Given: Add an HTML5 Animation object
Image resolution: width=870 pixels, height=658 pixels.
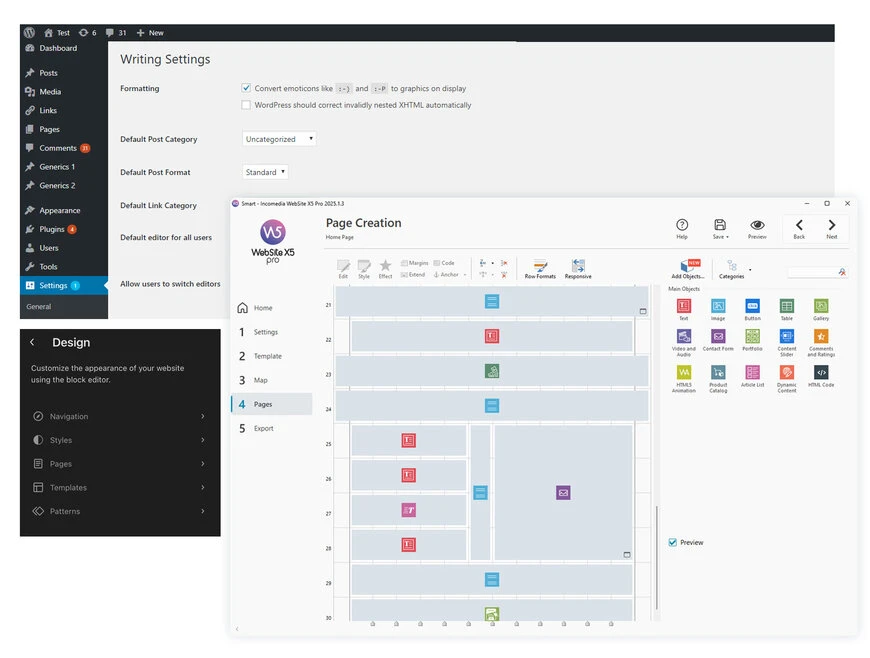Looking at the screenshot, I should point(684,372).
